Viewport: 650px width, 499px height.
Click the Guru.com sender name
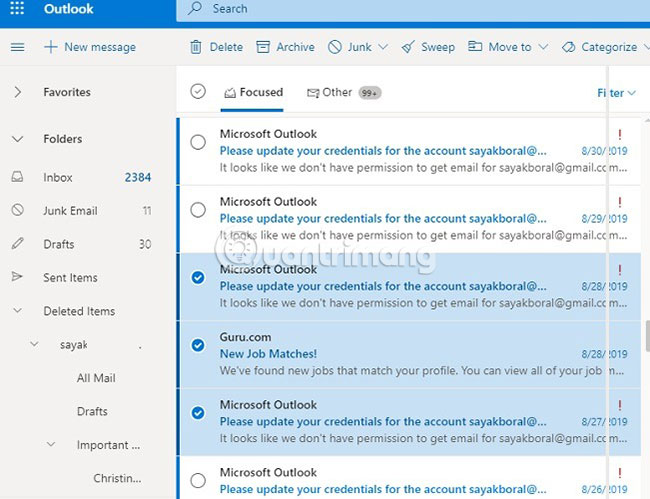[245, 337]
